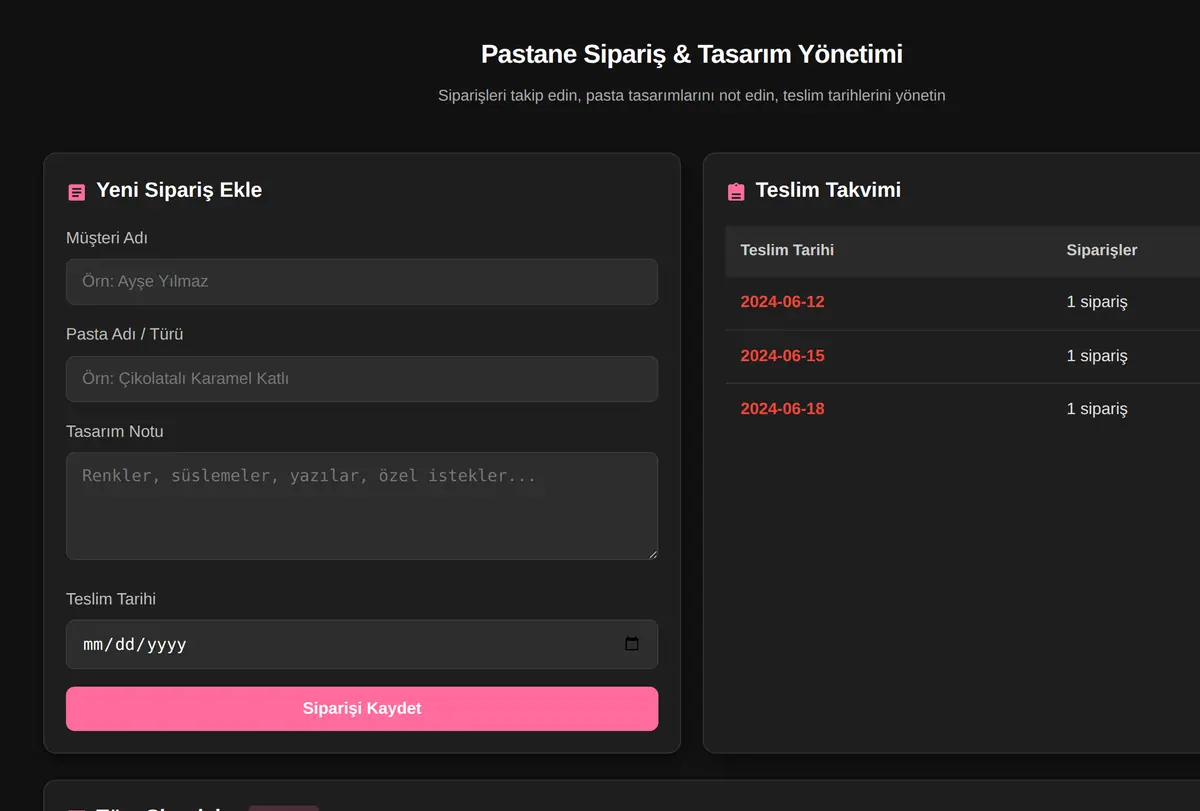
Task: Click the Müşteri Adı label
Action: 107,238
